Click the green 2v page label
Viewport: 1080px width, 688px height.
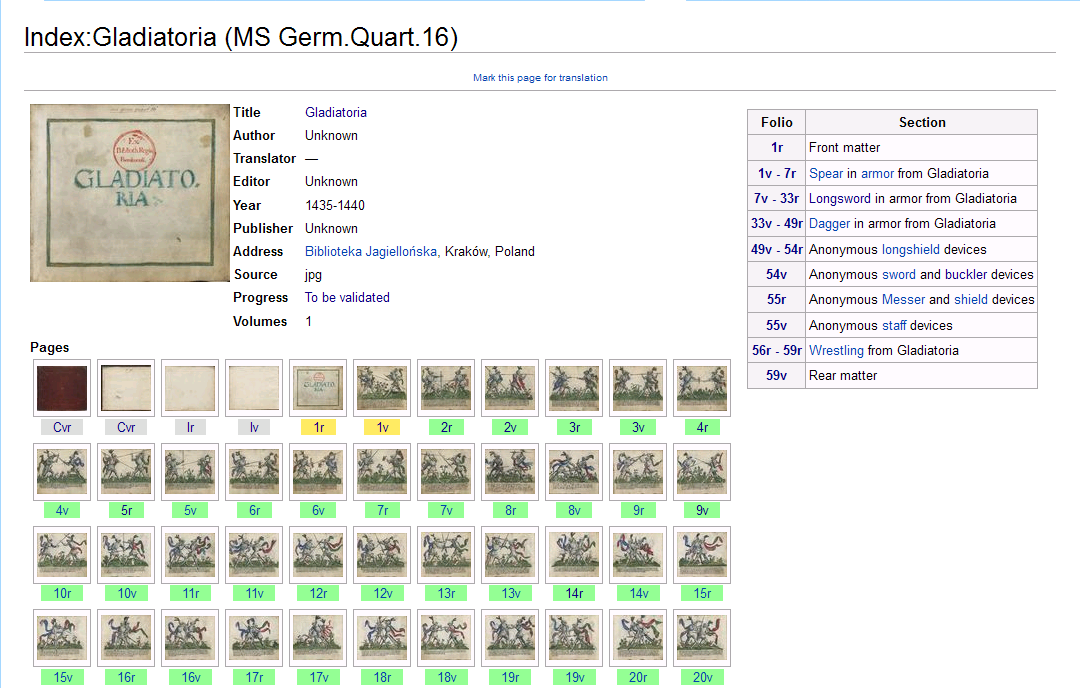510,428
